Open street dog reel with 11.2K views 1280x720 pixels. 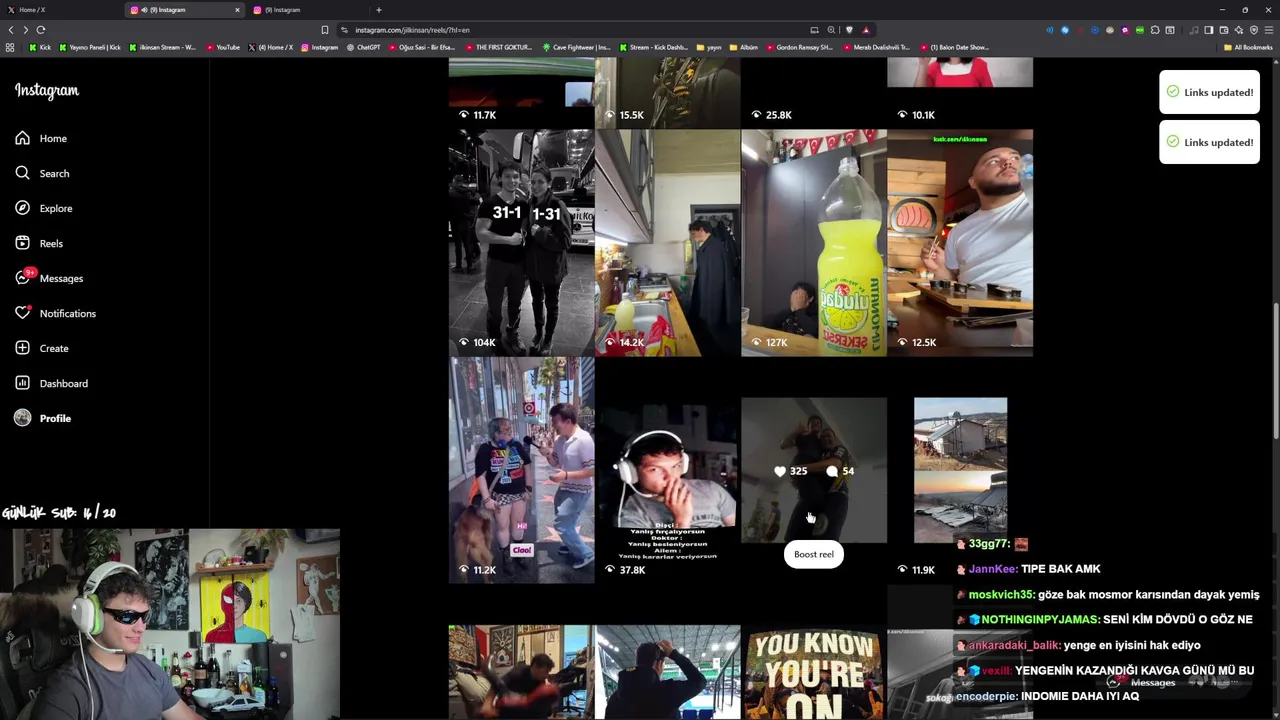(521, 470)
